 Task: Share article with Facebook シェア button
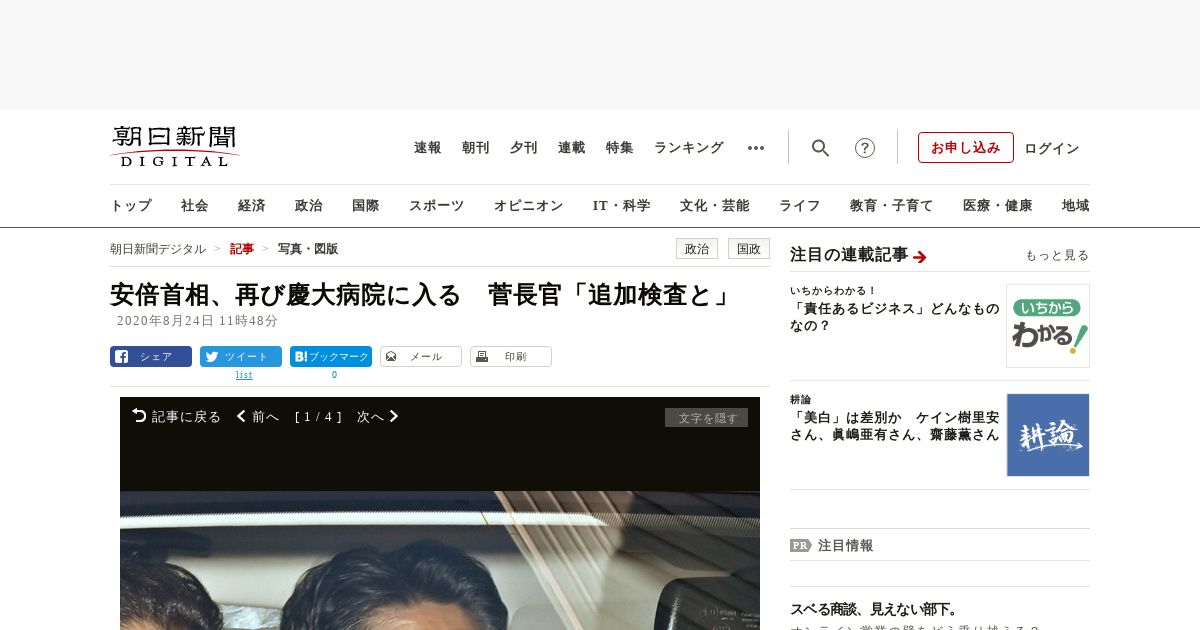pyautogui.click(x=151, y=357)
